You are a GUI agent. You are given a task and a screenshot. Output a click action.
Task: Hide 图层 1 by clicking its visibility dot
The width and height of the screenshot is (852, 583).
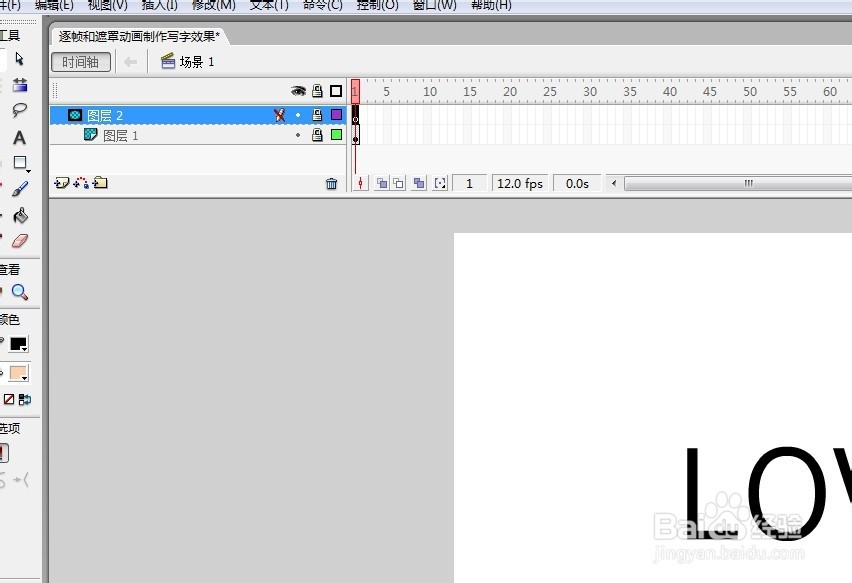coord(298,135)
